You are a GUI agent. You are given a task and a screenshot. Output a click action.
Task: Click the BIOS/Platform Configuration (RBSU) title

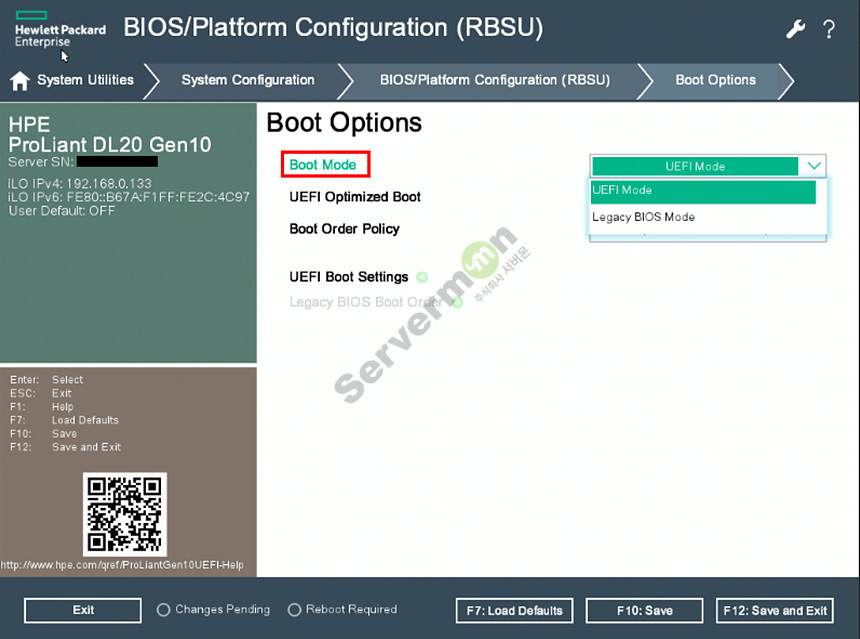point(333,27)
